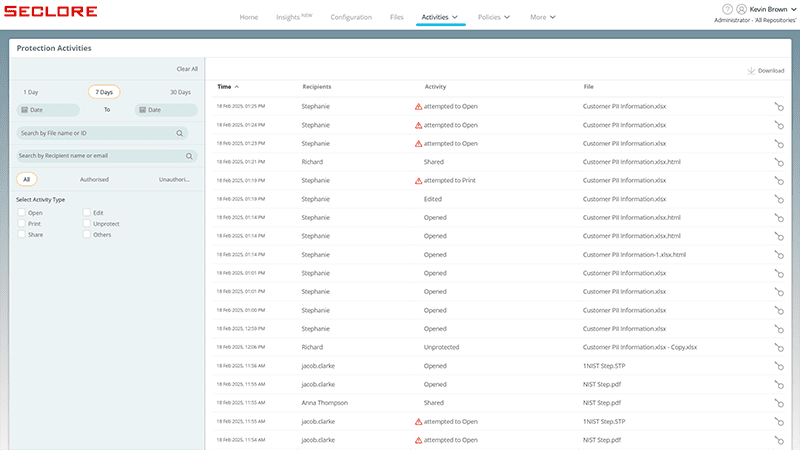Select the Authorised filter

coord(94,180)
